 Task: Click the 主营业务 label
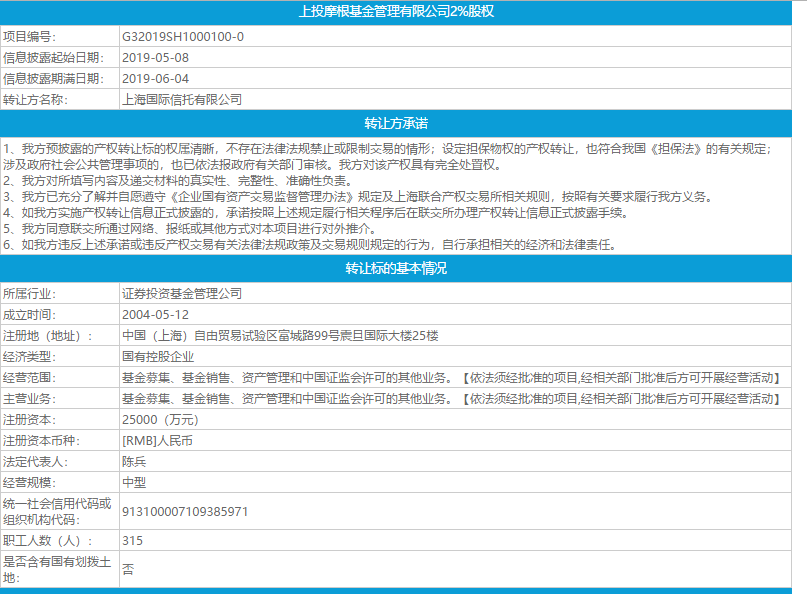[29, 399]
